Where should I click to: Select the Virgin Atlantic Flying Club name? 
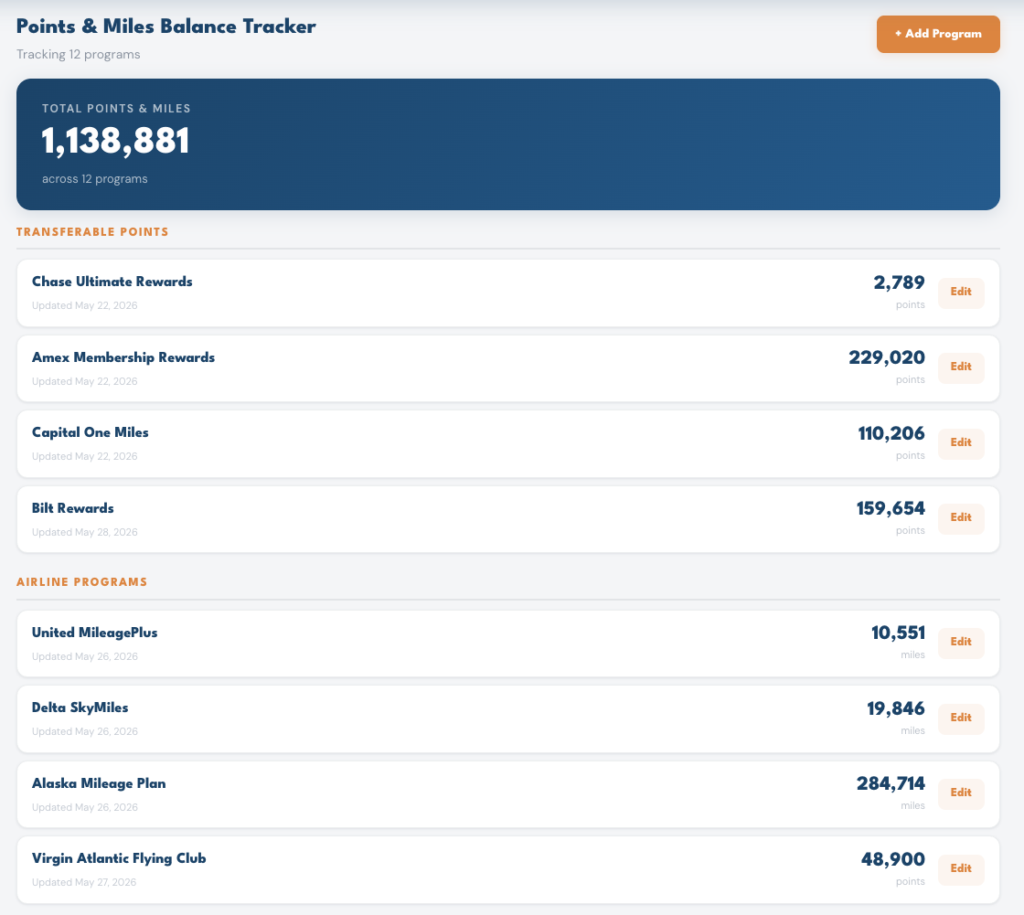(x=119, y=858)
